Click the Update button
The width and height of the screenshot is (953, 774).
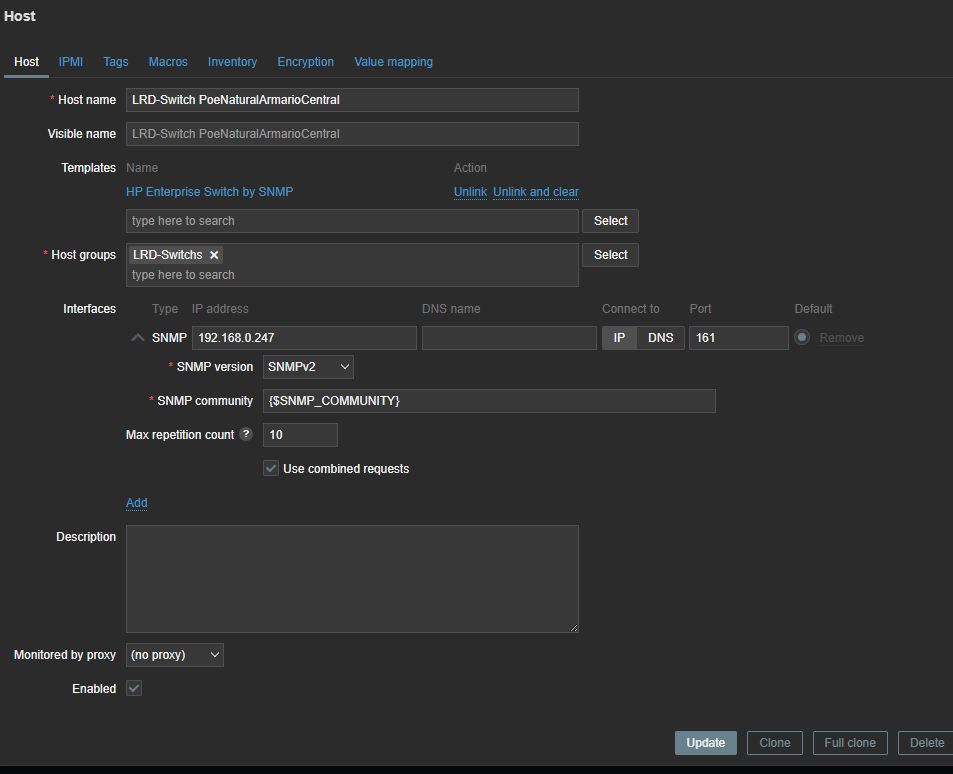pyautogui.click(x=705, y=743)
